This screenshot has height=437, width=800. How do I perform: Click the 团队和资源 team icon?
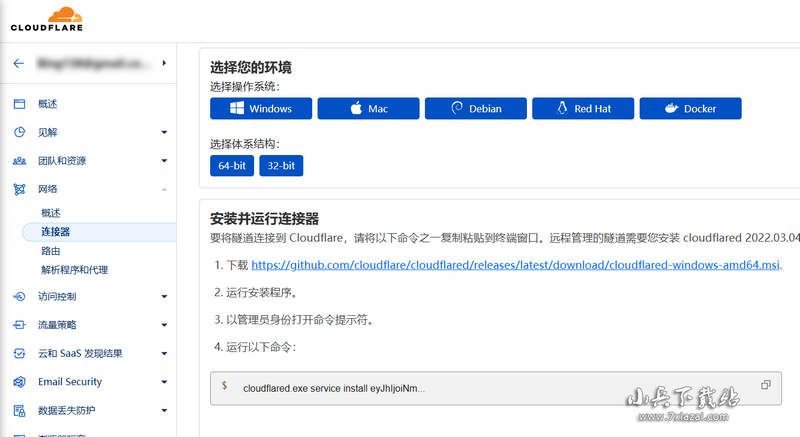(x=19, y=160)
